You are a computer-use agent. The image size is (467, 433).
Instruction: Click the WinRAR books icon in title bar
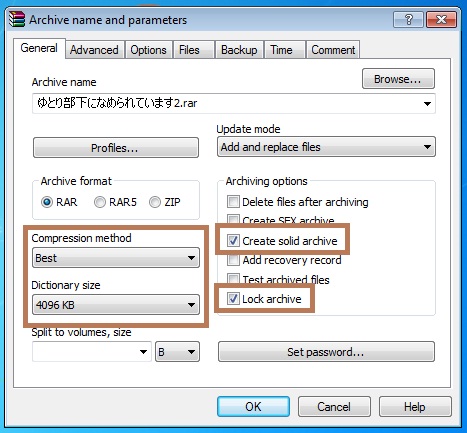coord(17,19)
